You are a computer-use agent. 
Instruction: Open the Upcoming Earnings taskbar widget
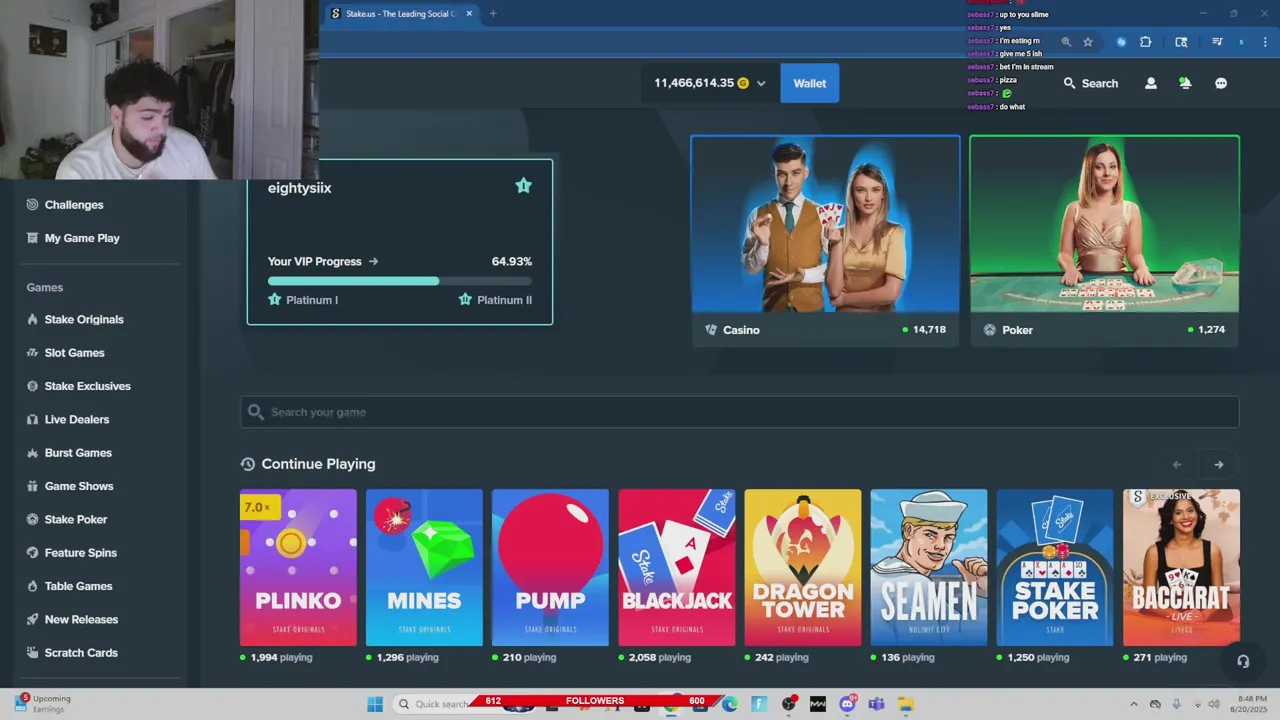click(x=42, y=704)
